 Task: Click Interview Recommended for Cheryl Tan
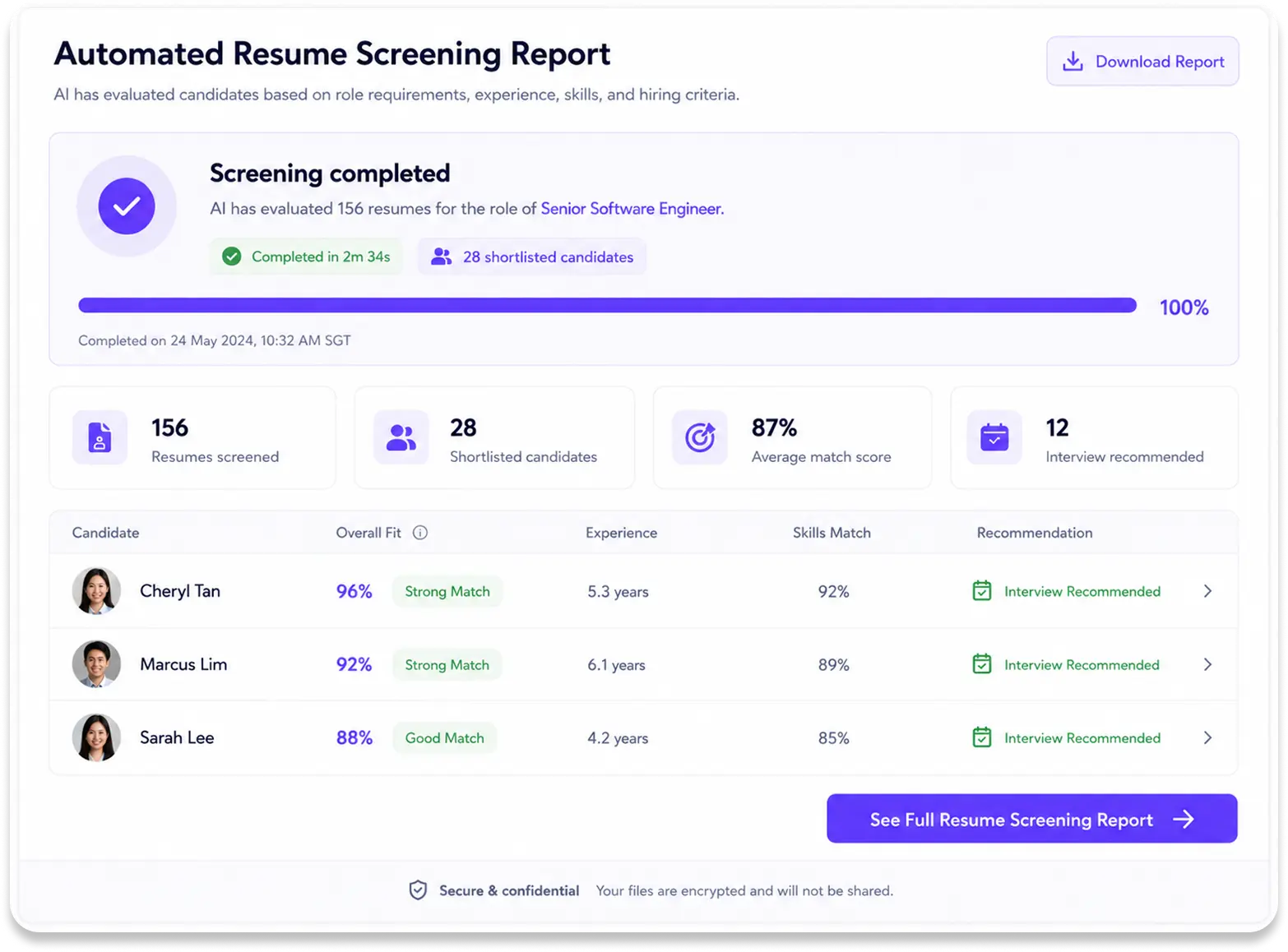coord(1082,591)
